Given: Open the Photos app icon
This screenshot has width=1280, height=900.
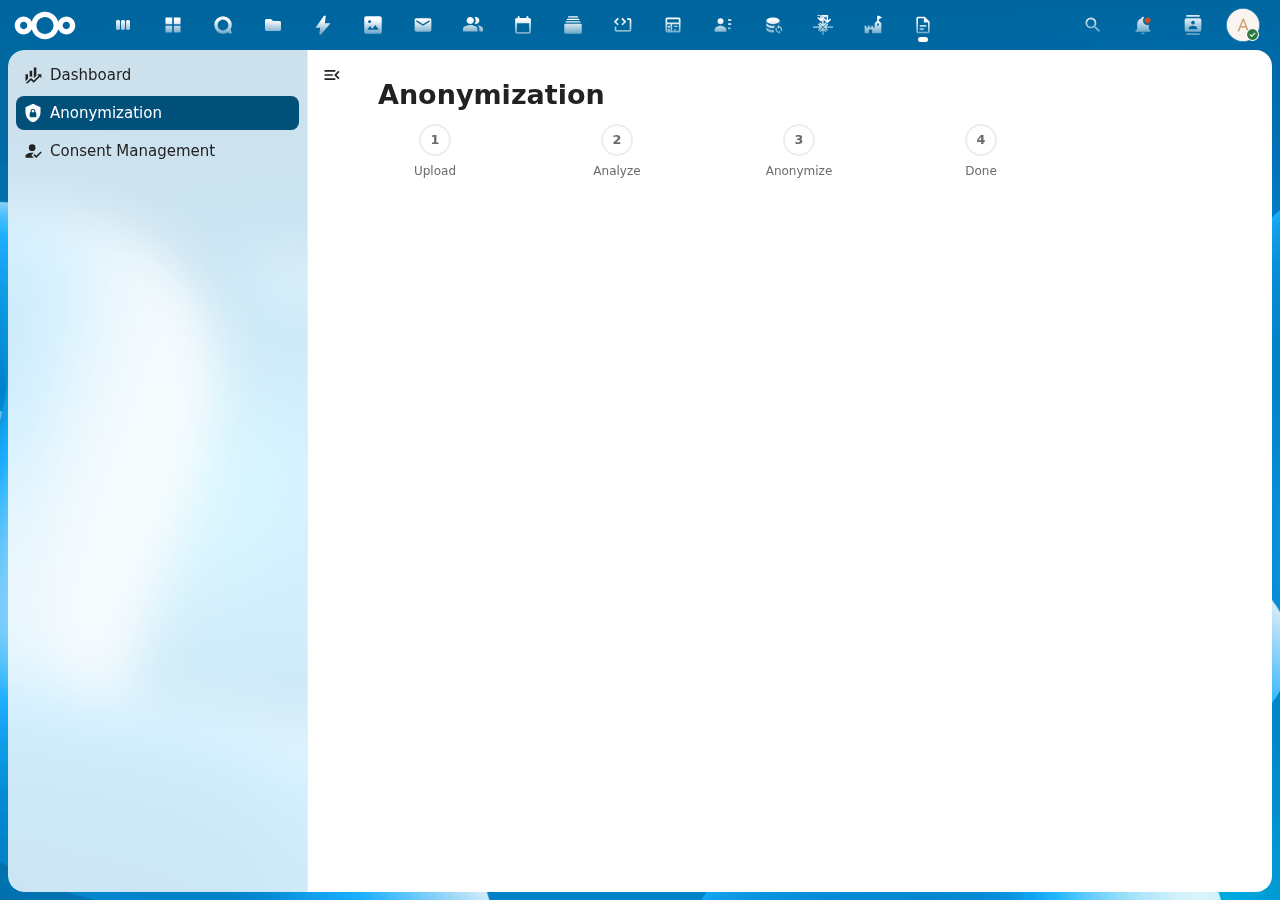Looking at the screenshot, I should (373, 25).
